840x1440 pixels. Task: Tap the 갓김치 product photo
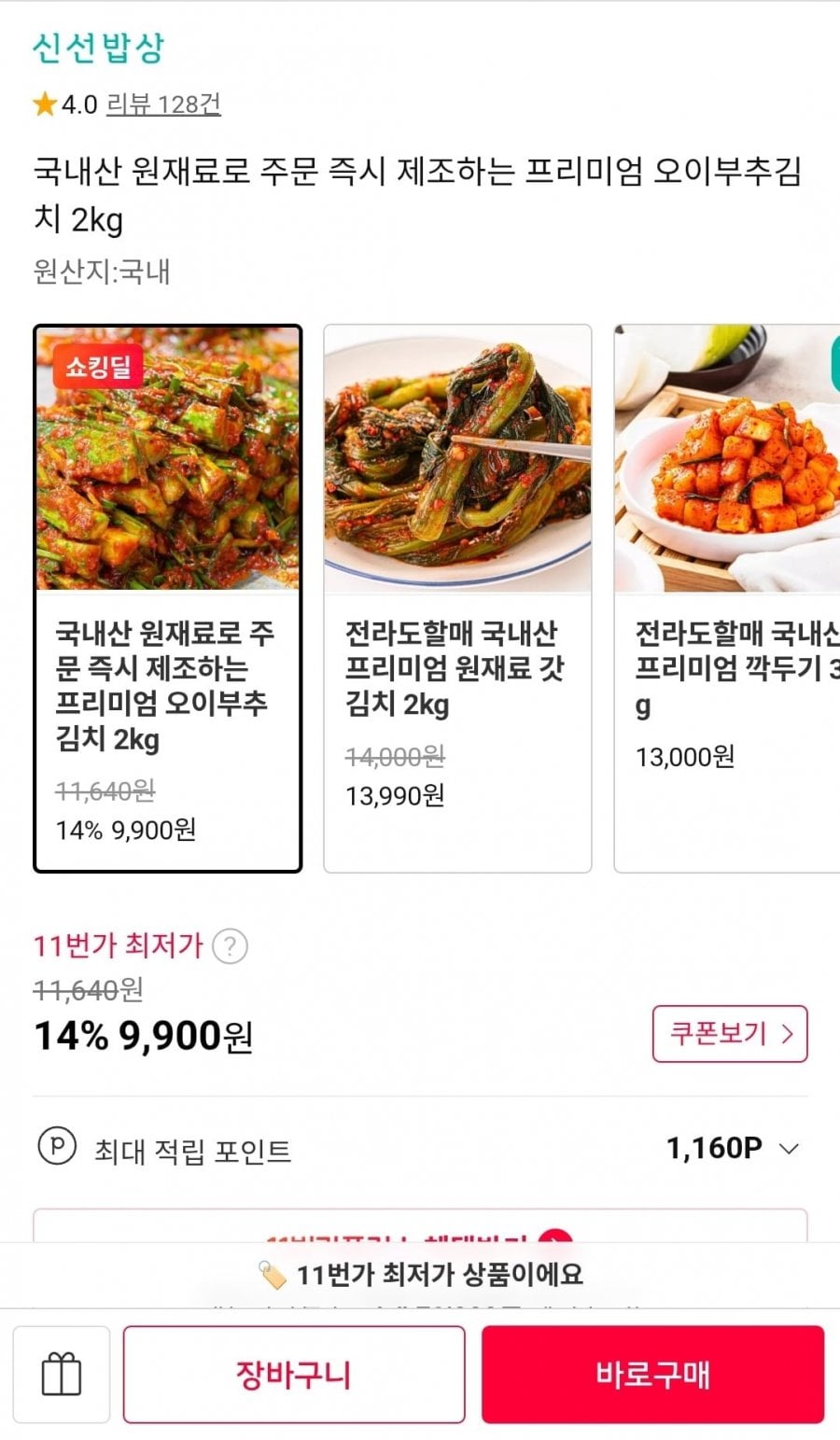pyautogui.click(x=457, y=457)
